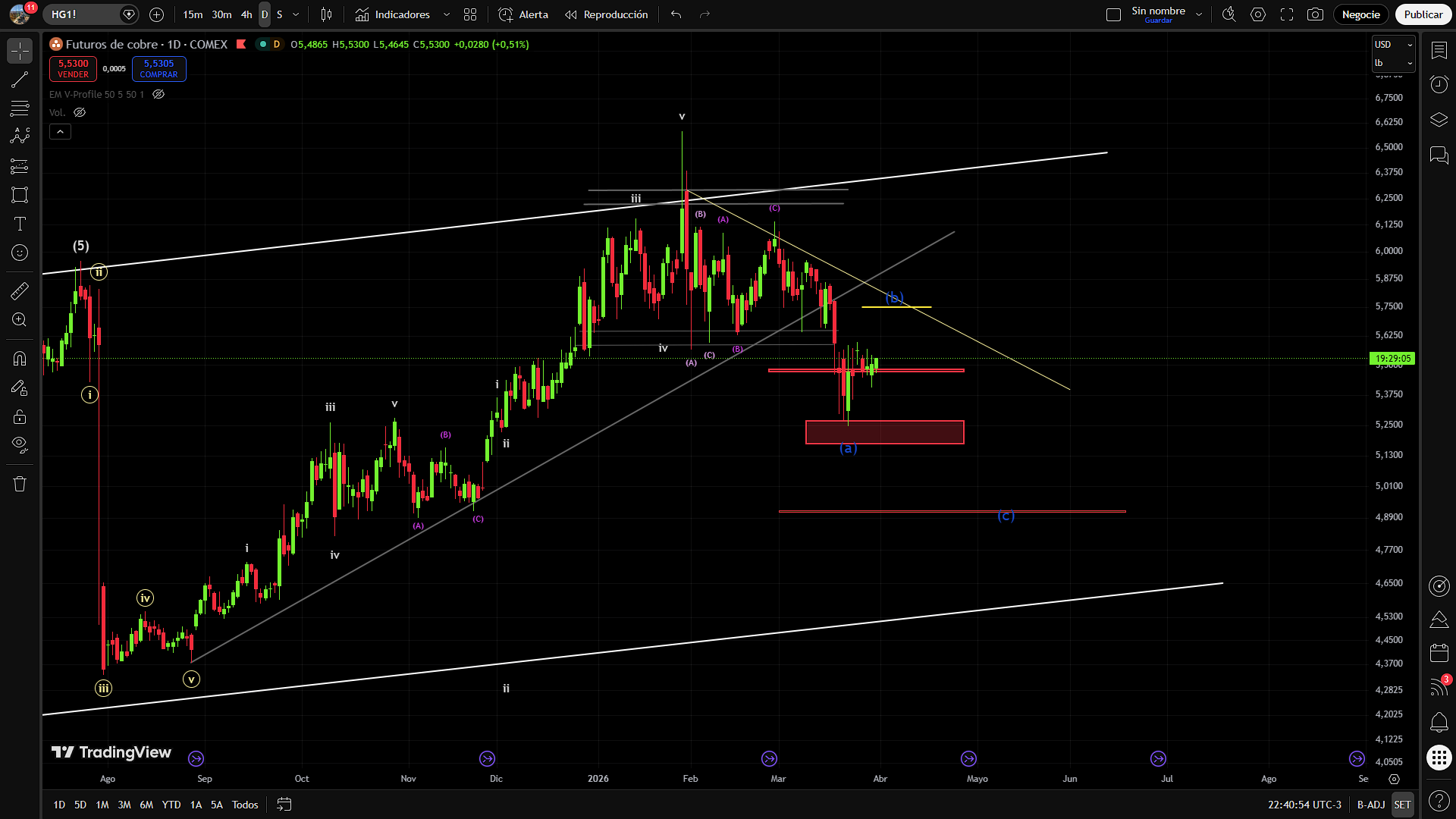Click the dark red rectangle zone on chart

click(x=884, y=432)
